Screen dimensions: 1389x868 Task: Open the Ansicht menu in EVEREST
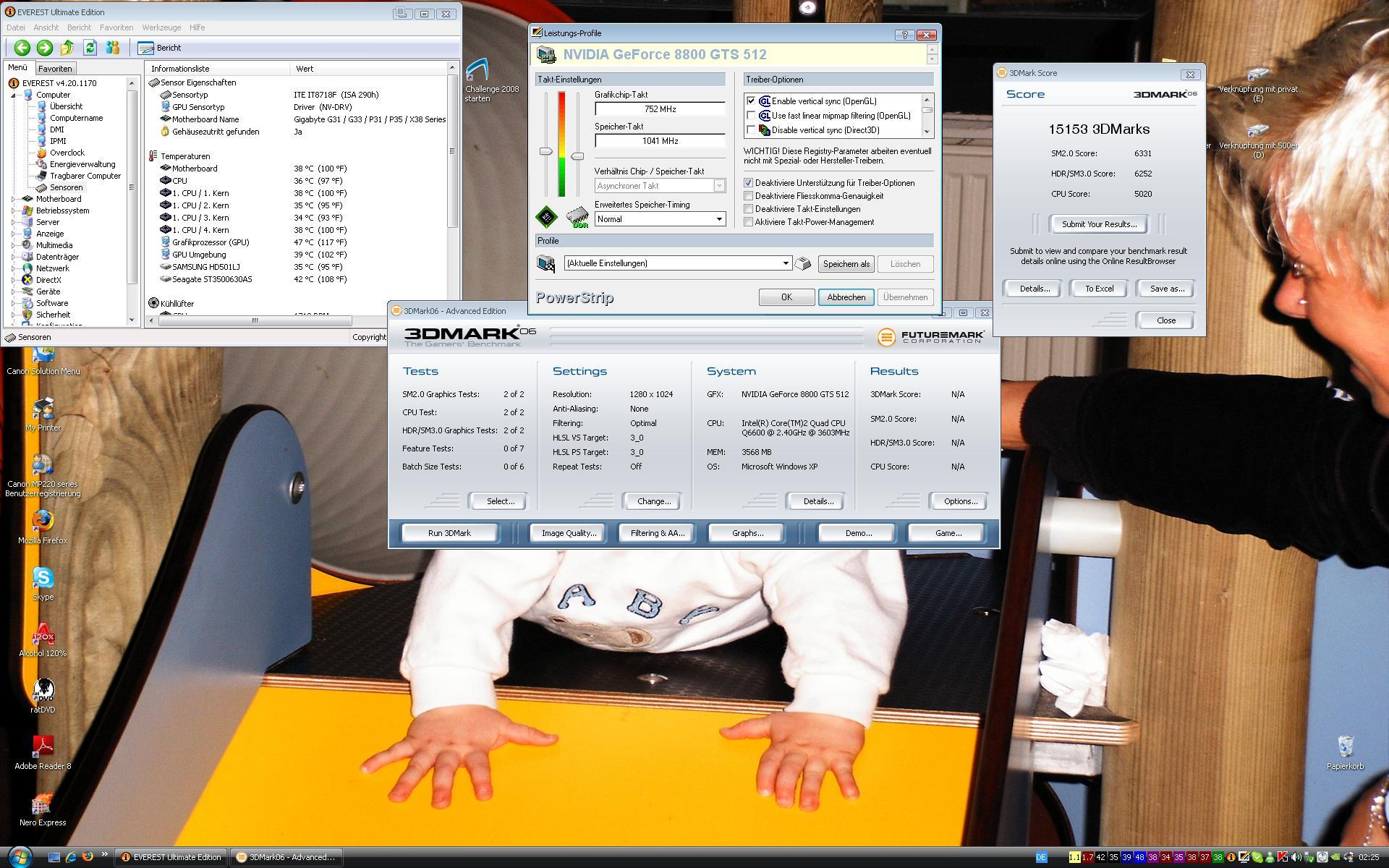pyautogui.click(x=46, y=27)
